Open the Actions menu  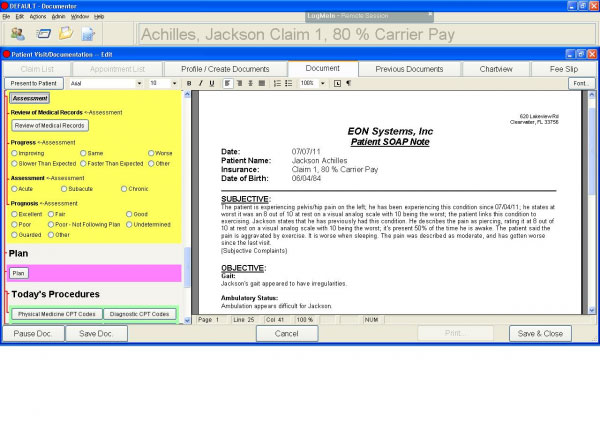pyautogui.click(x=37, y=16)
